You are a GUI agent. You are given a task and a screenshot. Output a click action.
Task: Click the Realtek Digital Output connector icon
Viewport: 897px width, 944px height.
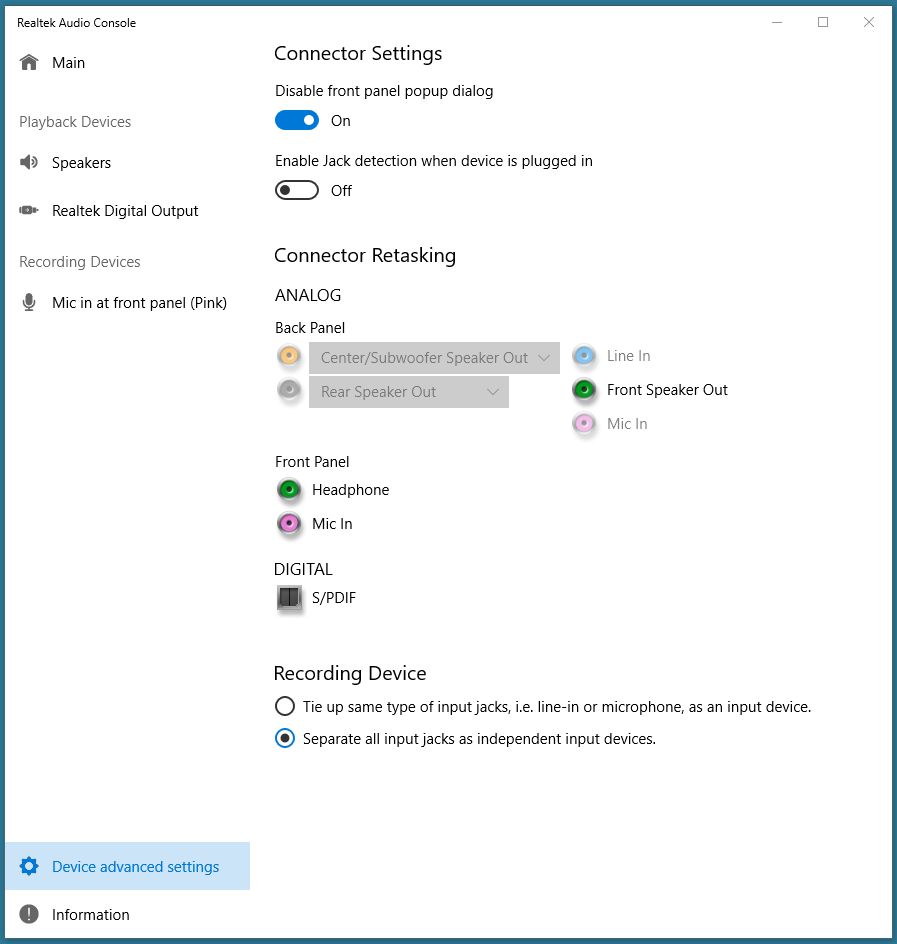point(29,210)
